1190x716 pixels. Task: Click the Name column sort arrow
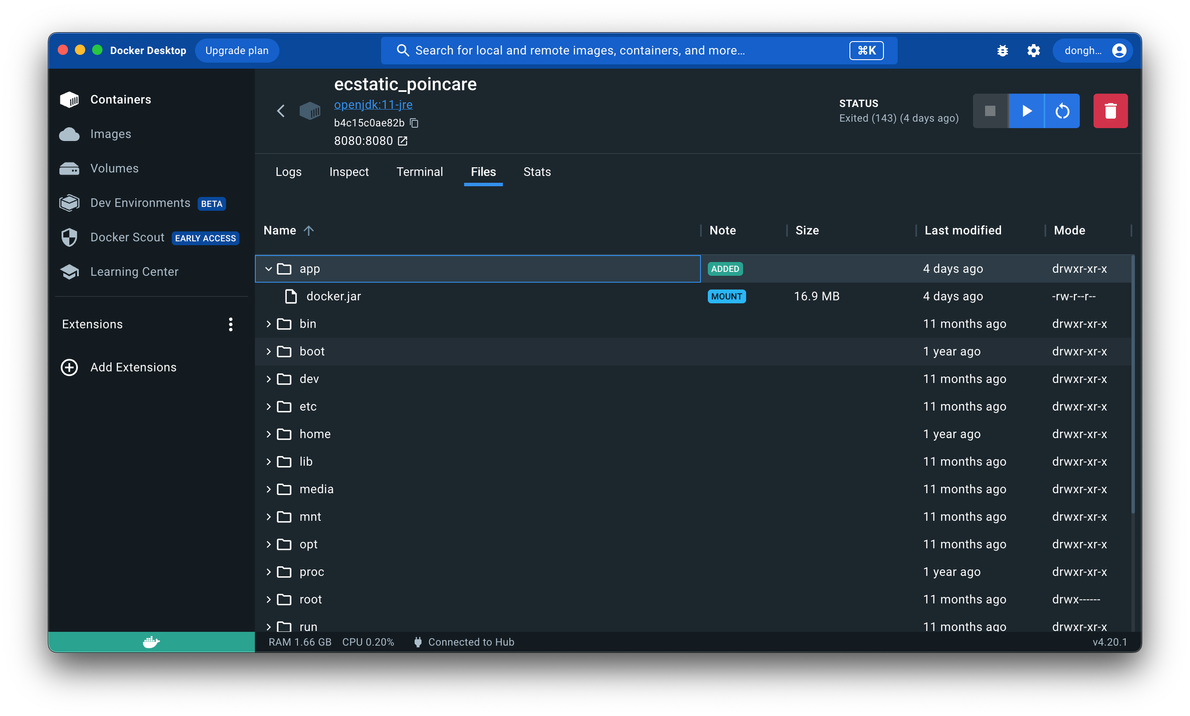(x=309, y=231)
